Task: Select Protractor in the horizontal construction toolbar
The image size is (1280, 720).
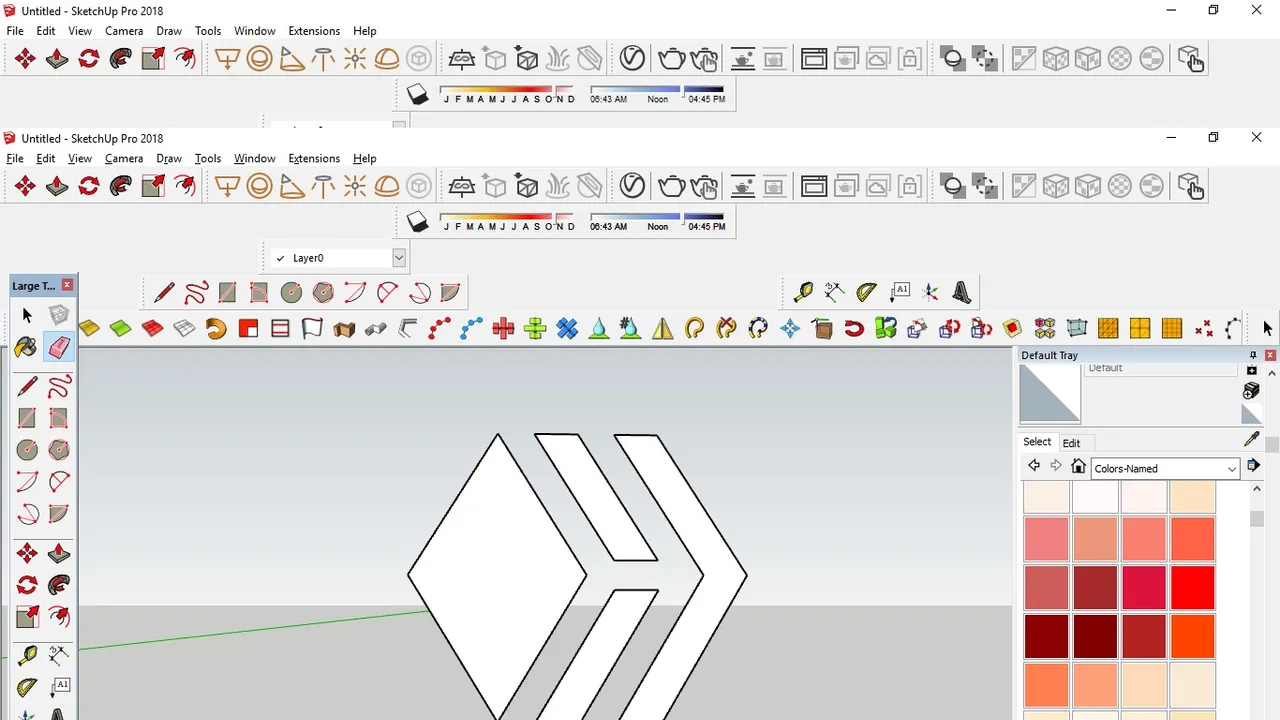Action: point(867,293)
